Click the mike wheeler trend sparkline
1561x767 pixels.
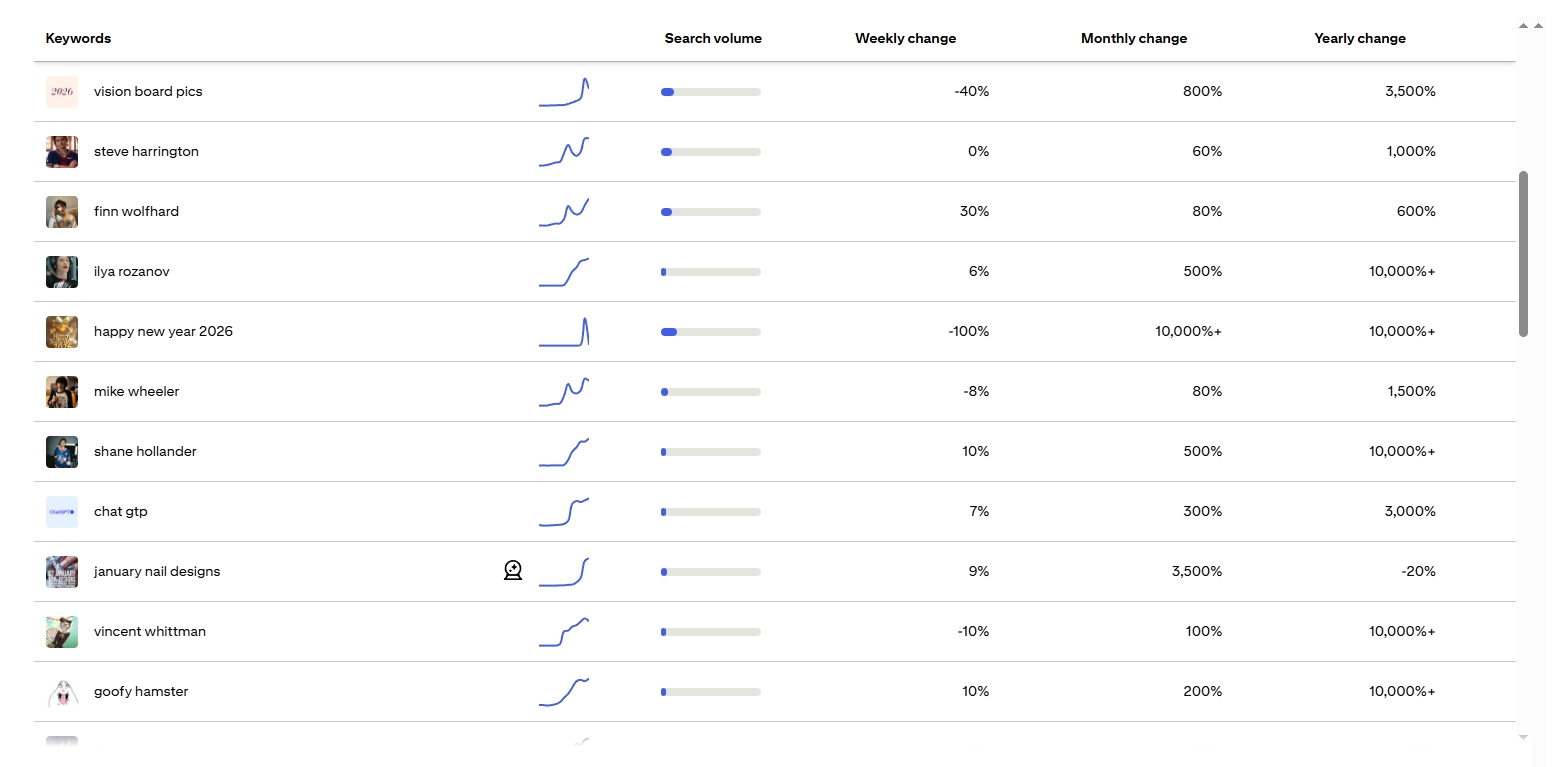[564, 392]
